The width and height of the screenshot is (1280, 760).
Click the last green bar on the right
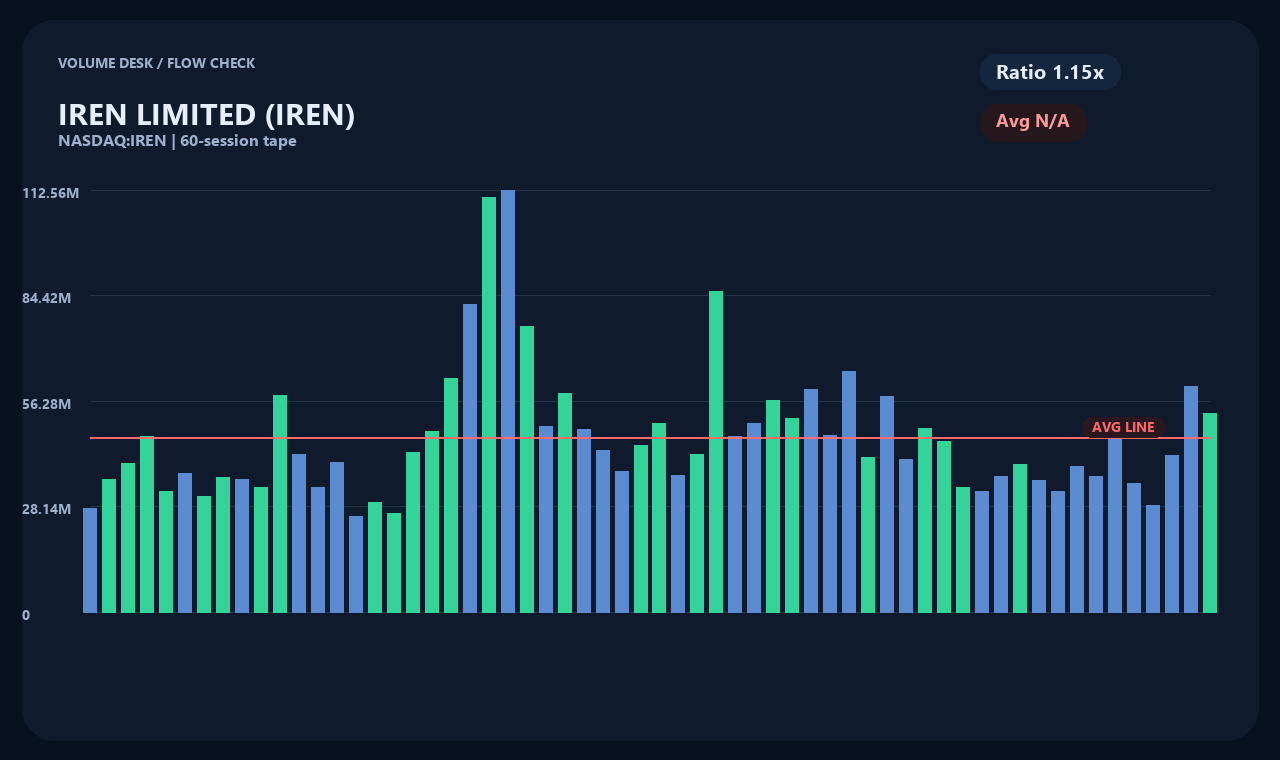1210,513
